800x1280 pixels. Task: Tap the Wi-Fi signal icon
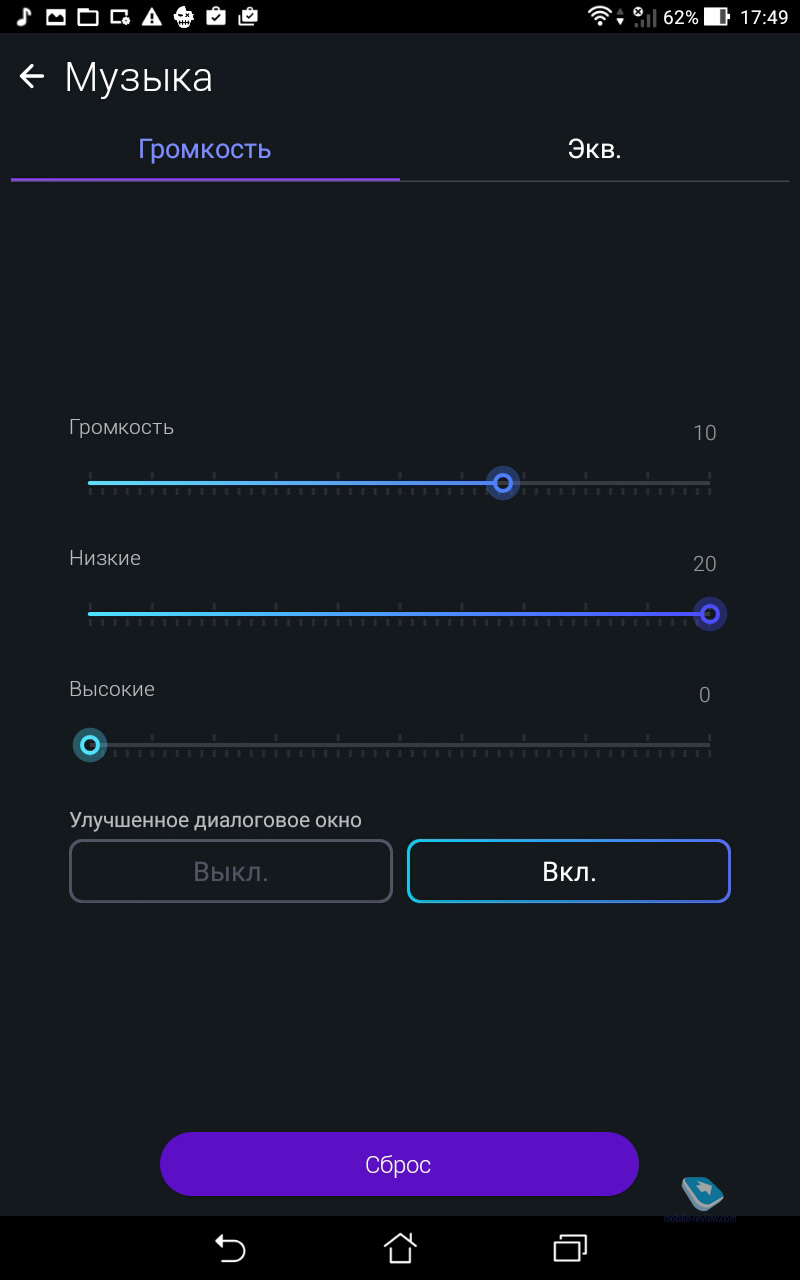(599, 16)
